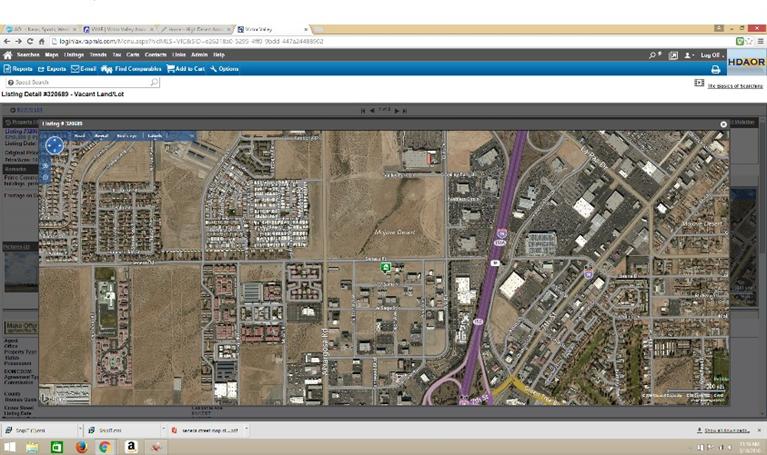Open the Contacts menu

point(156,55)
